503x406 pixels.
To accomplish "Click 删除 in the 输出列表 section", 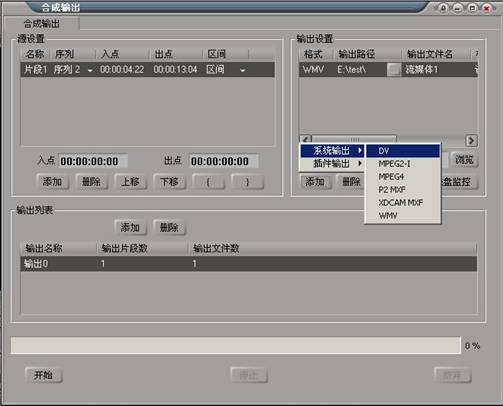I will [169, 228].
